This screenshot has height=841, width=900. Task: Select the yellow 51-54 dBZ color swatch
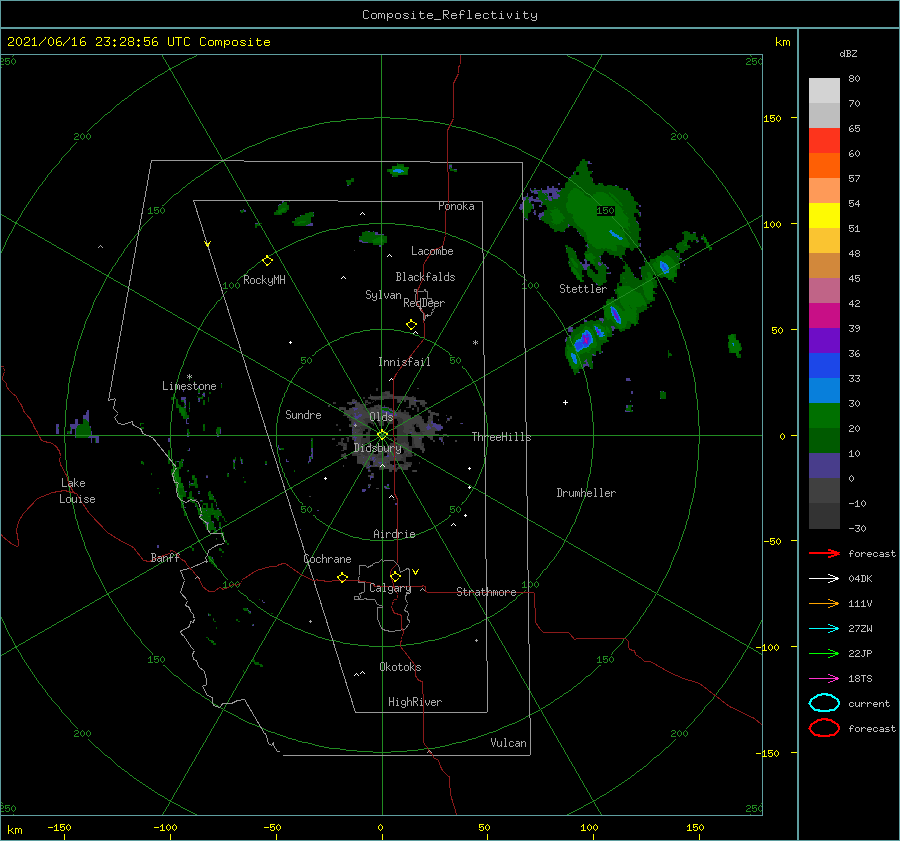click(x=824, y=216)
